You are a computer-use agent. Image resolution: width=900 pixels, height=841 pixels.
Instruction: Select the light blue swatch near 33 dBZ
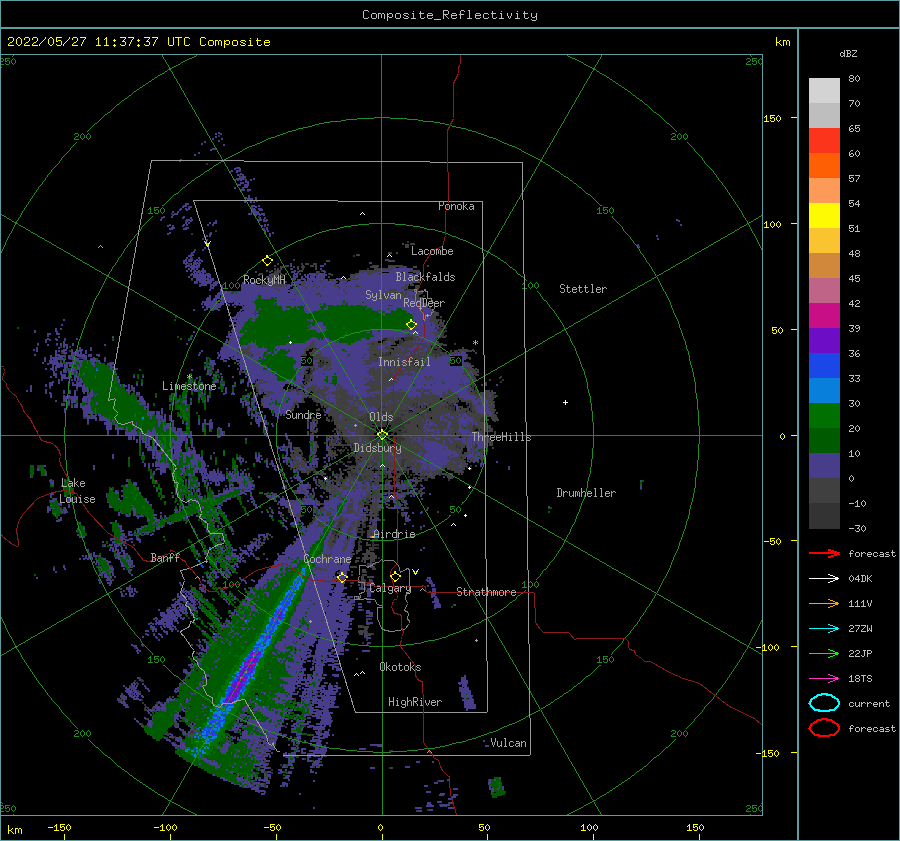click(824, 391)
